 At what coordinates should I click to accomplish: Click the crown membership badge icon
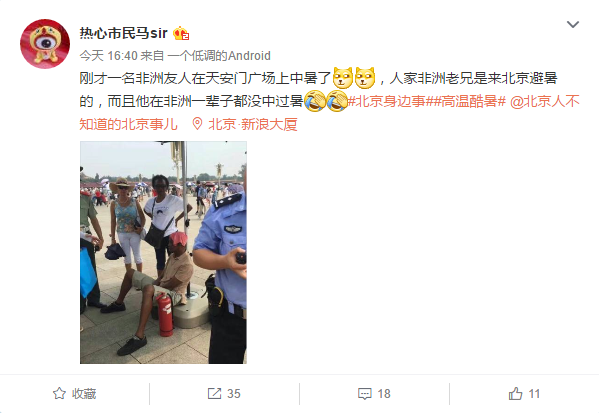click(181, 34)
